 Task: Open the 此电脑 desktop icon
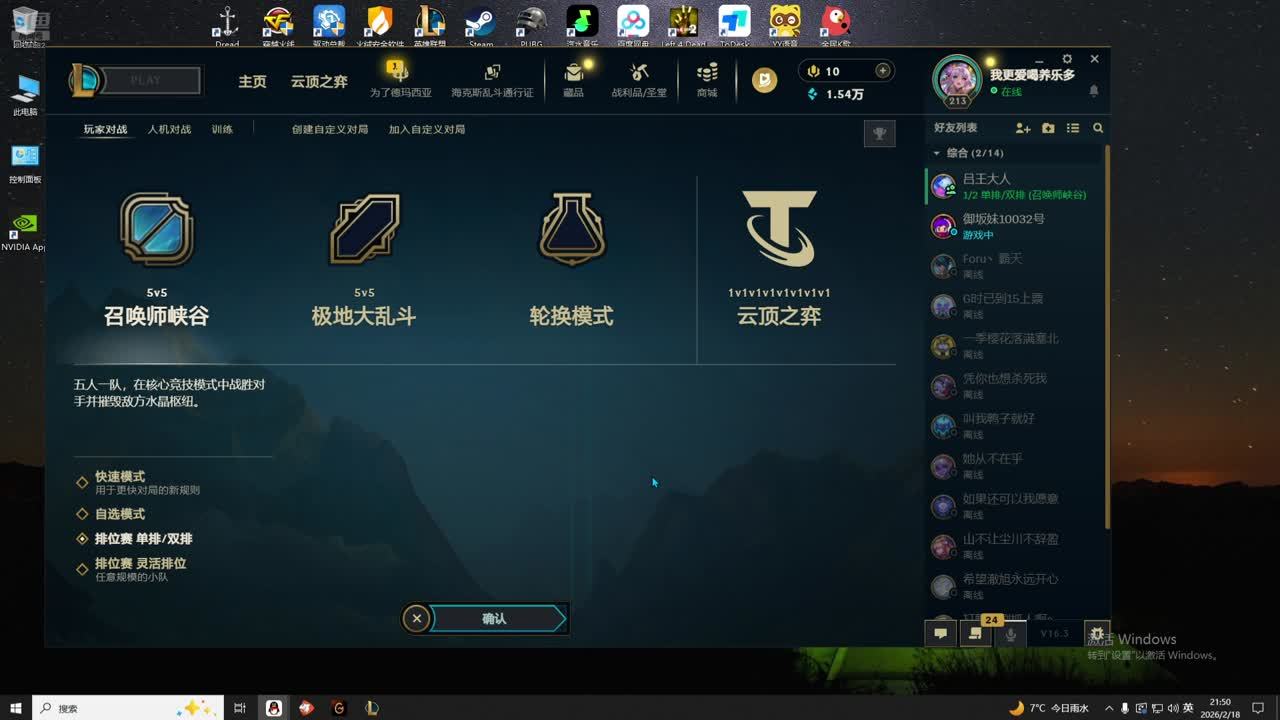point(25,95)
